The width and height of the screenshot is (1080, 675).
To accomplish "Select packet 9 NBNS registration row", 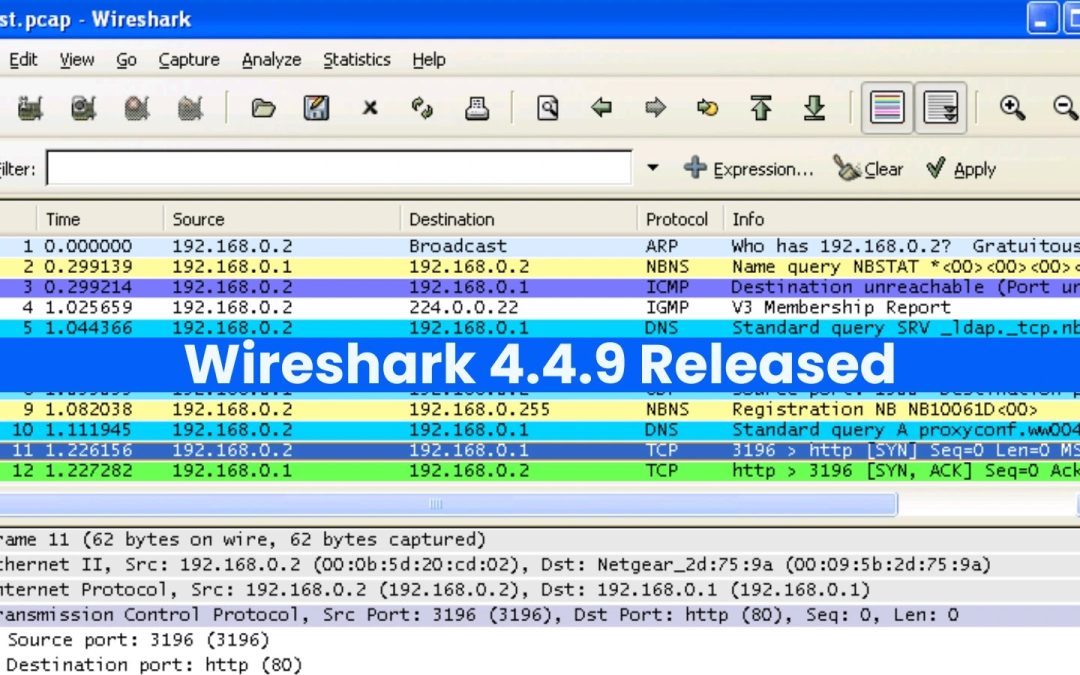I will (540, 409).
